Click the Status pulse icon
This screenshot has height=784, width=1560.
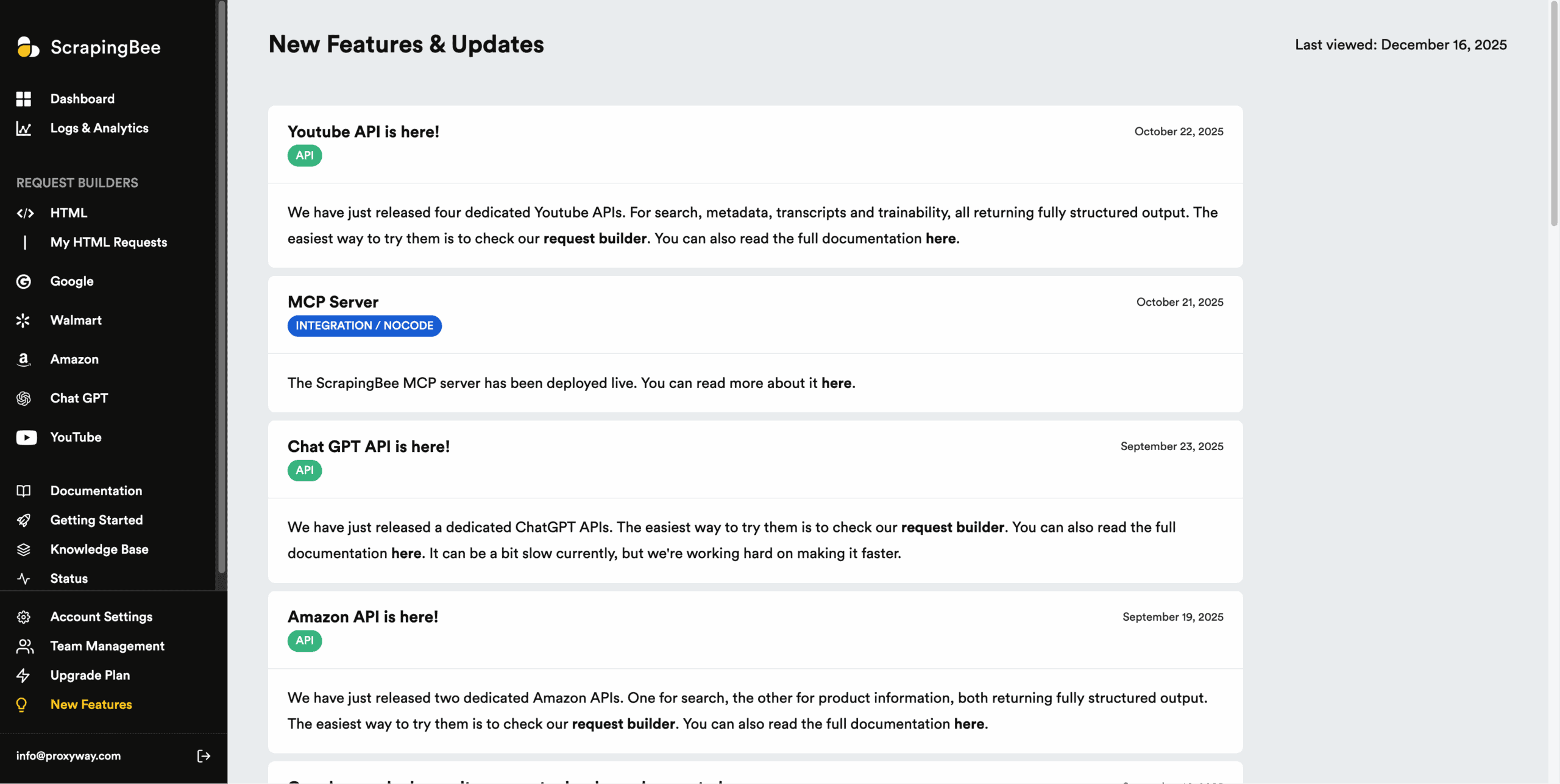tap(23, 579)
